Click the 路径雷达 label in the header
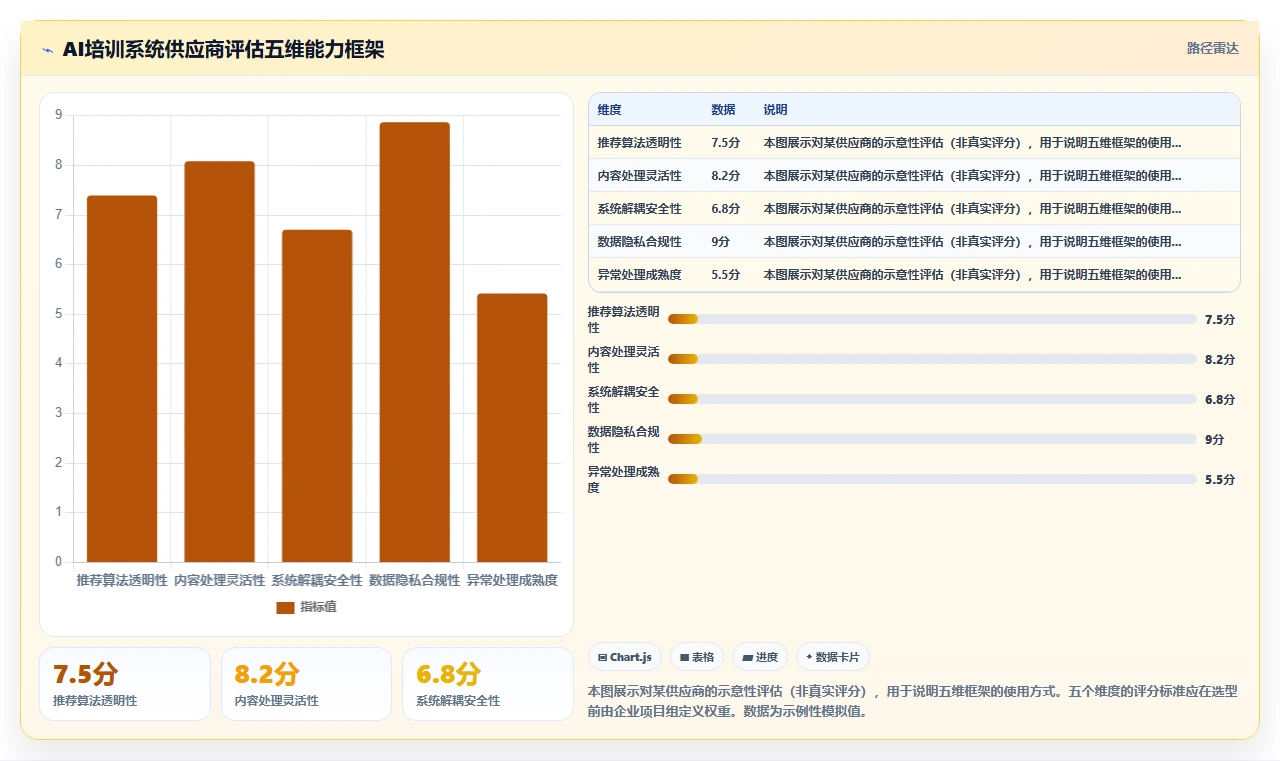 (1212, 48)
